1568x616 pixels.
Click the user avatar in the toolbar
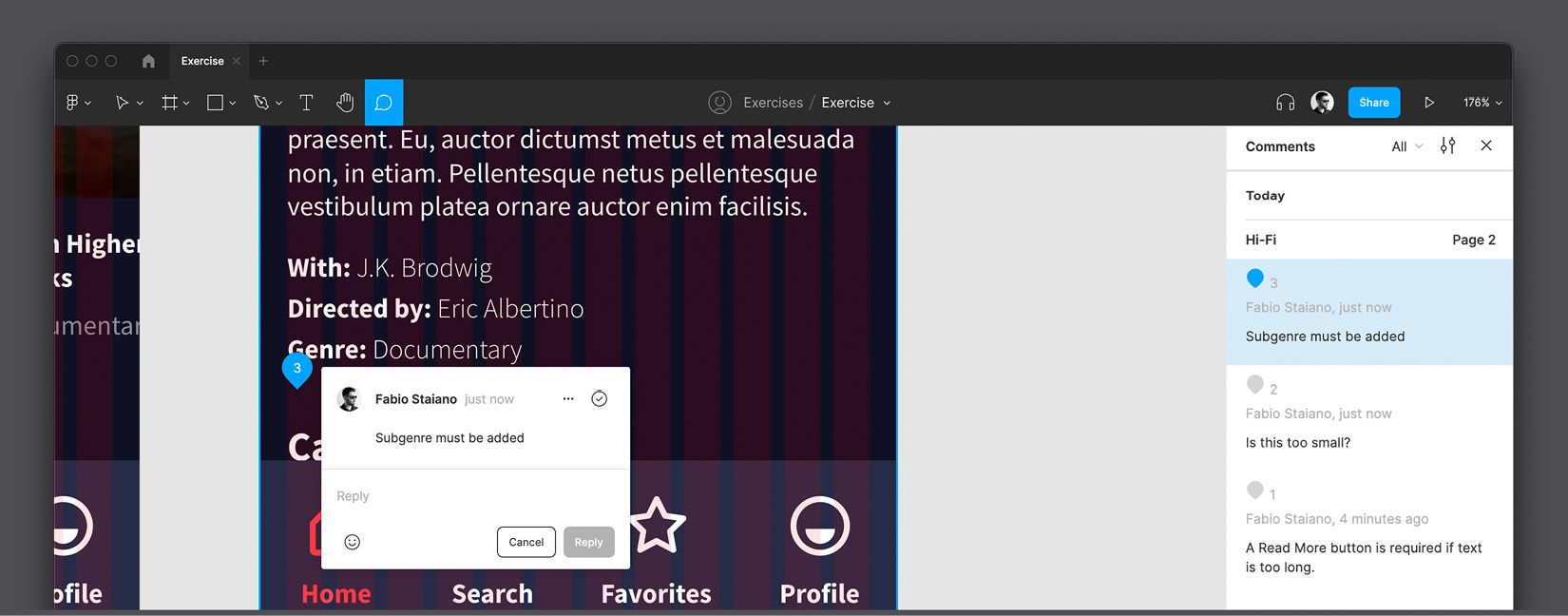[1322, 102]
